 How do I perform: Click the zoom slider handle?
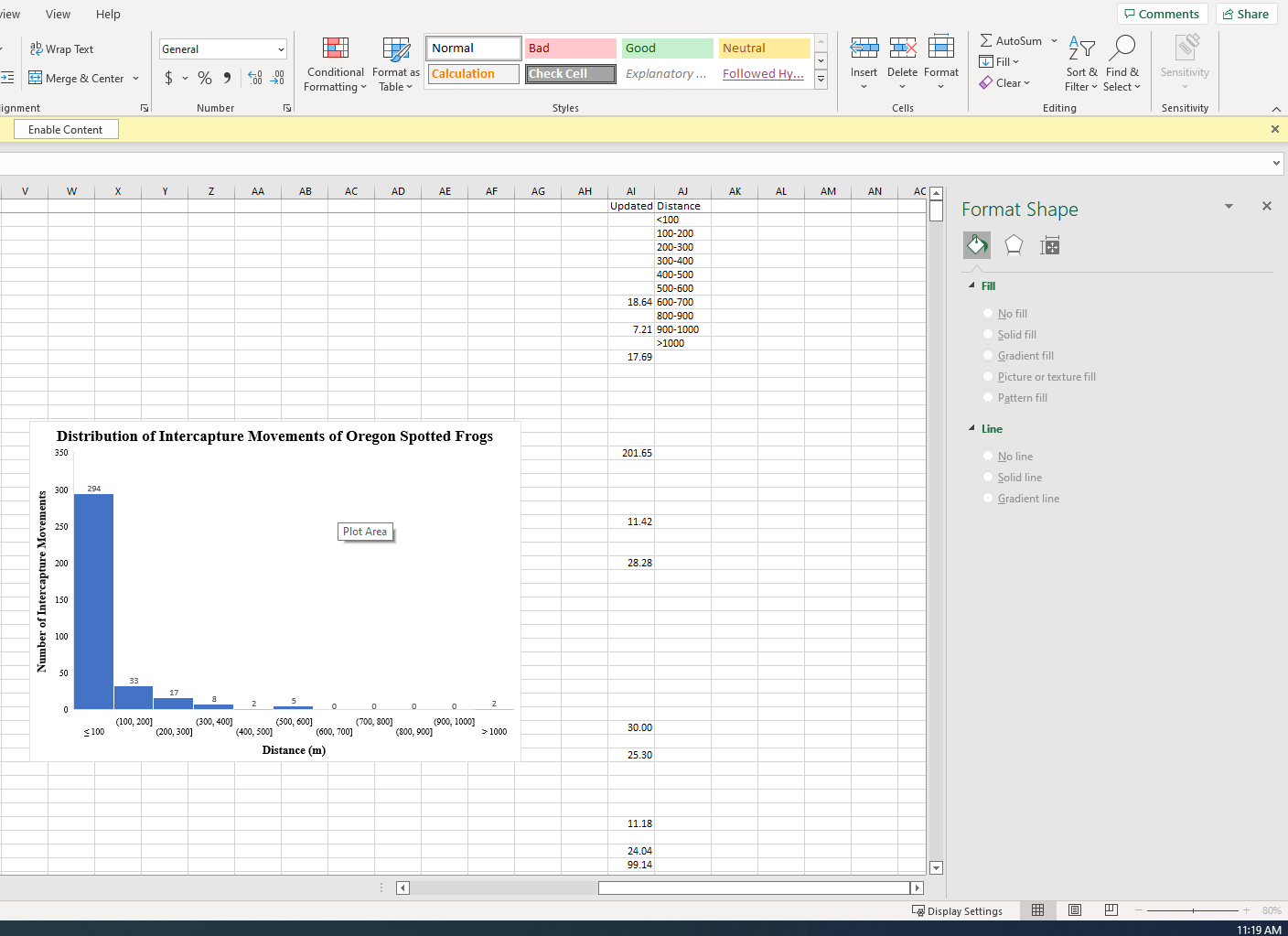[x=1193, y=910]
